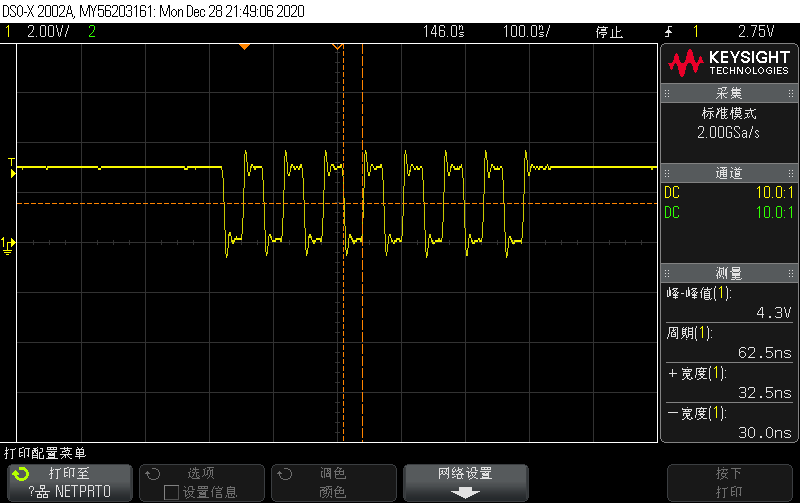This screenshot has height=503, width=800.
Task: Click the 打印至 NETPRT0 softkey
Action: 70,483
